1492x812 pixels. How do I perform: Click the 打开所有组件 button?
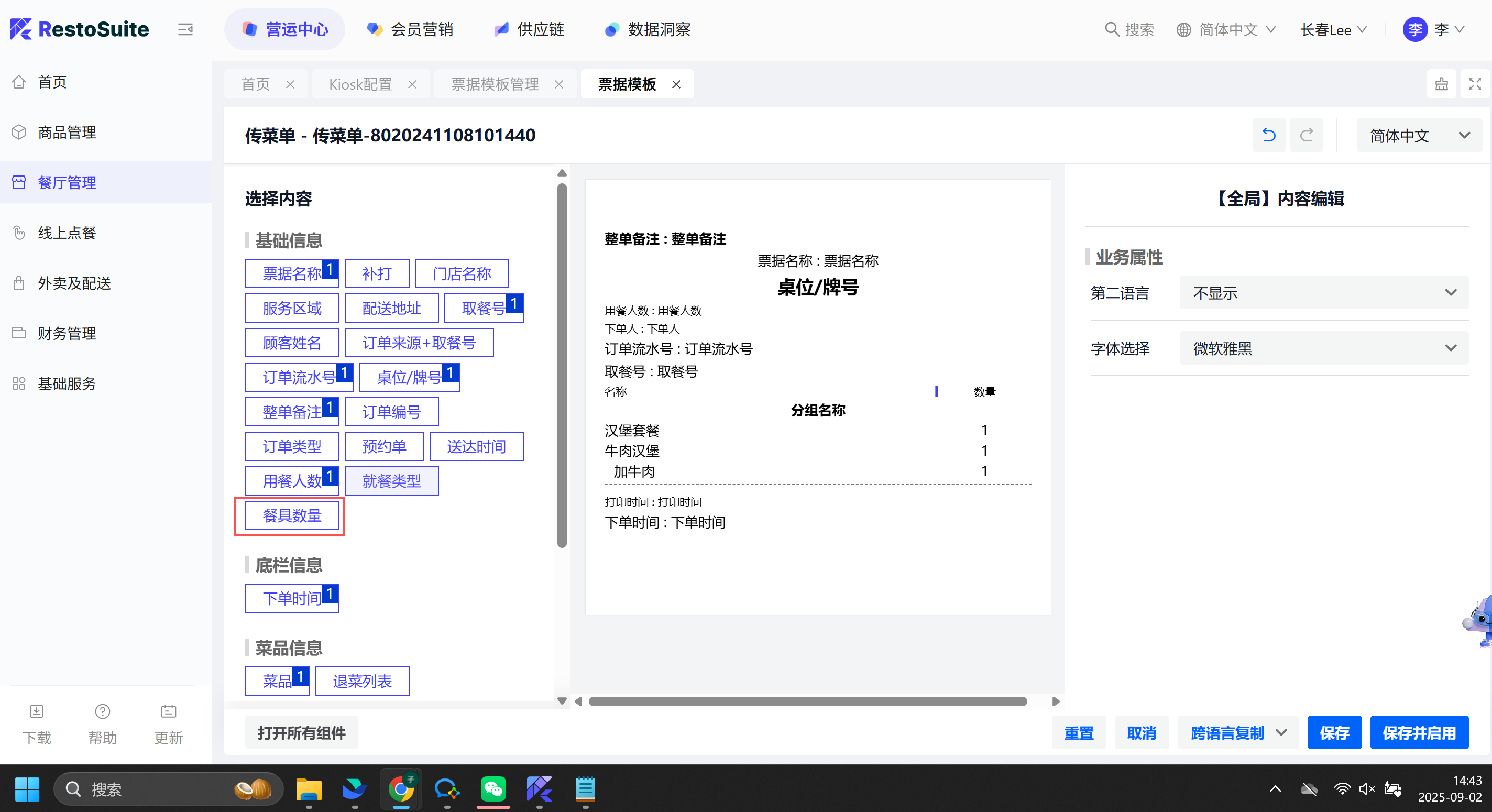[x=301, y=733]
